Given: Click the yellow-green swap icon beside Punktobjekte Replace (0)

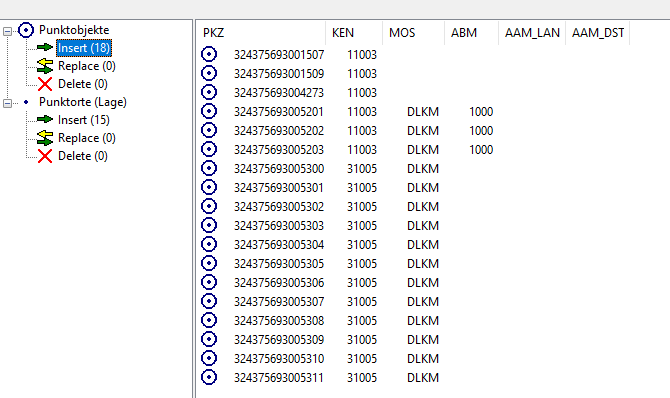Looking at the screenshot, I should pyautogui.click(x=45, y=66).
